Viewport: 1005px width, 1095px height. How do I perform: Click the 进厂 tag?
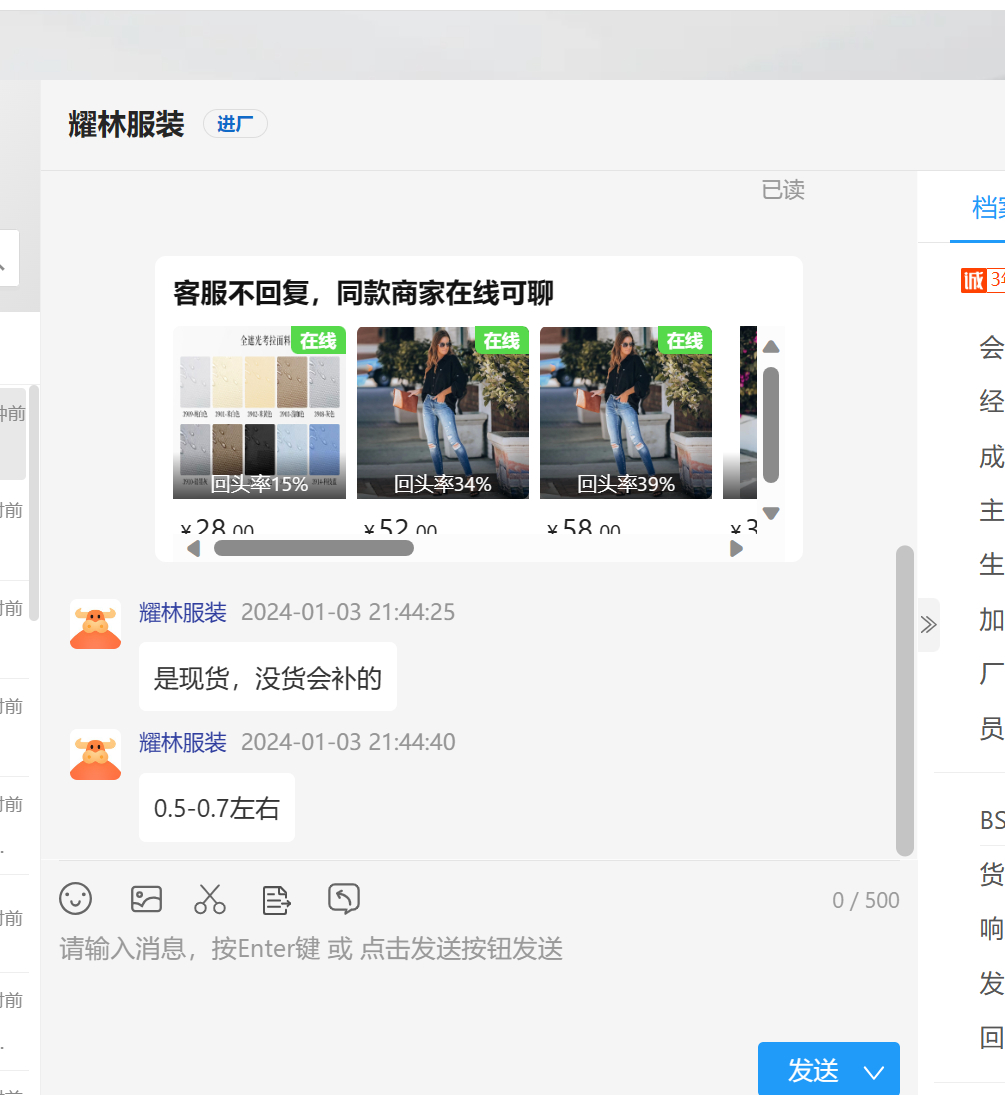(235, 124)
